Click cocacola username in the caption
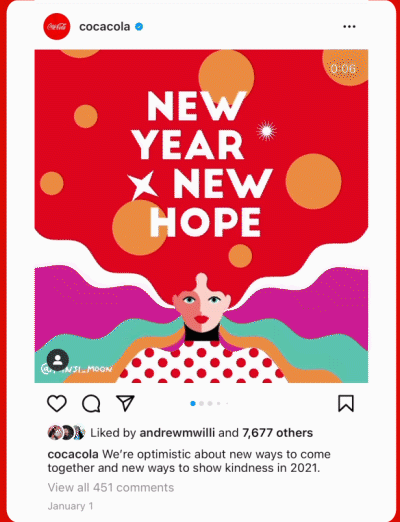400x522 pixels. [x=73, y=454]
